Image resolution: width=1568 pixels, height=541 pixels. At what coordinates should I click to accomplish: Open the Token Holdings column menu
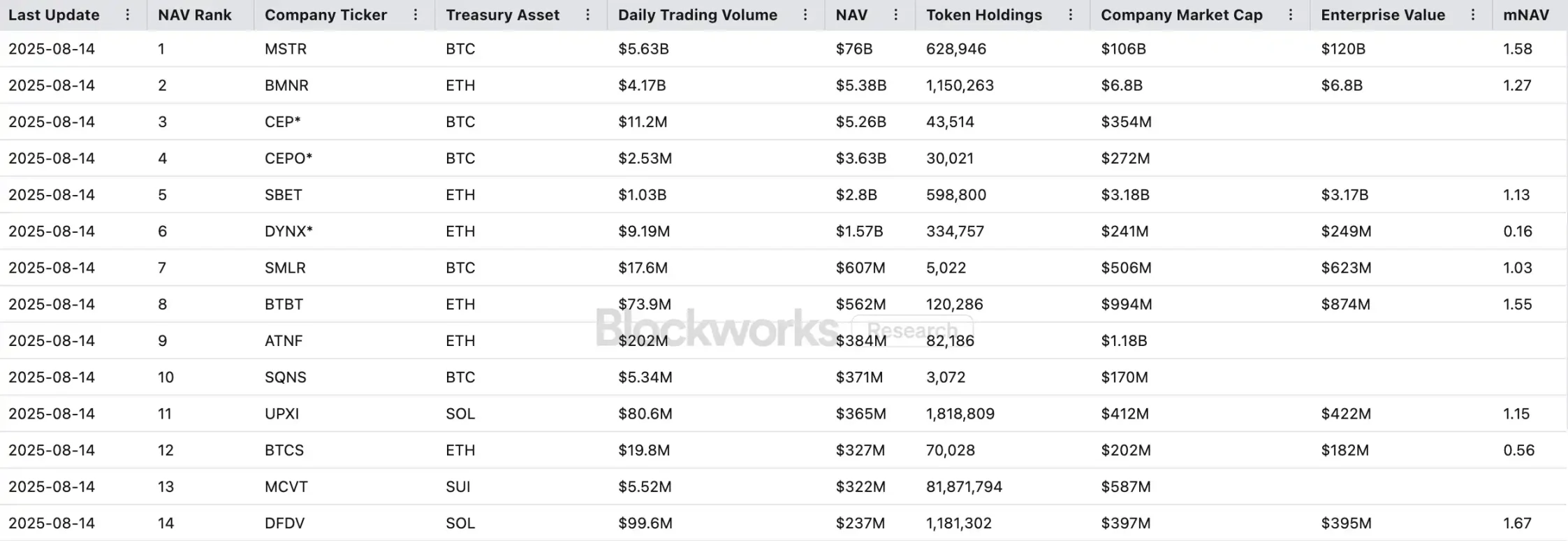[1071, 15]
